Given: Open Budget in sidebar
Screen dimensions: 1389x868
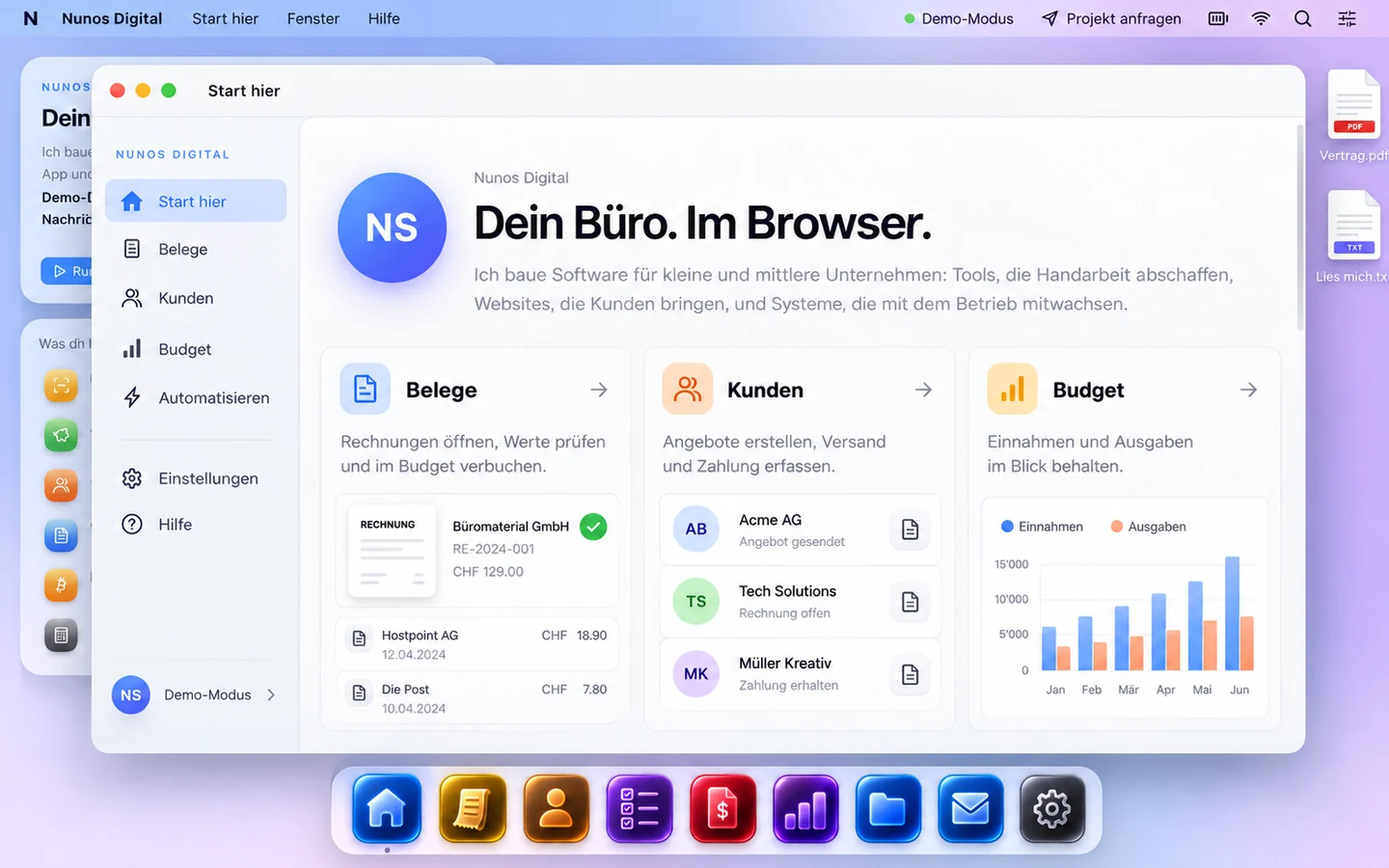Looking at the screenshot, I should tap(196, 349).
